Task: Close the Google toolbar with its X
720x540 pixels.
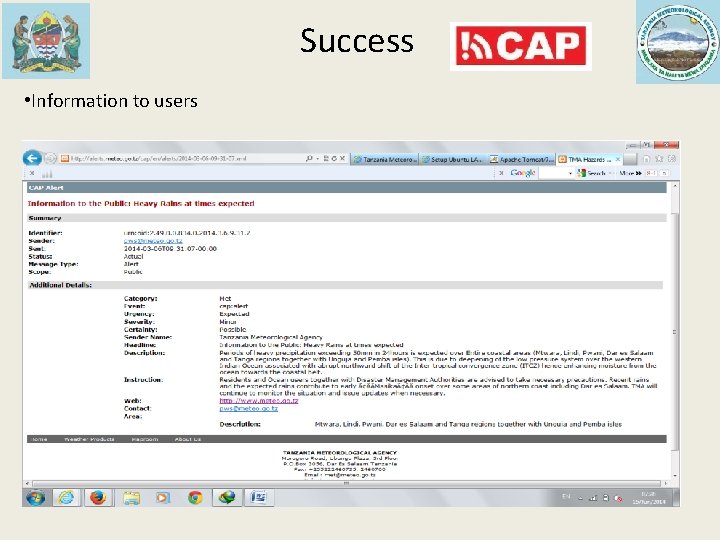Action: 501,173
